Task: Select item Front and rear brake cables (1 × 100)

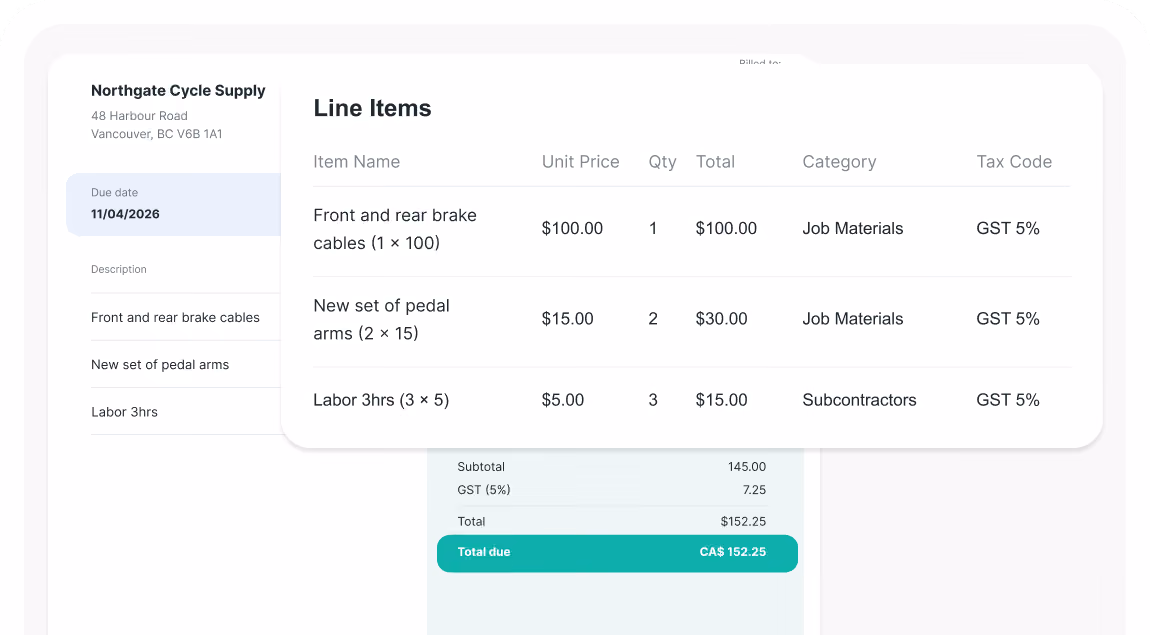Action: tap(395, 229)
